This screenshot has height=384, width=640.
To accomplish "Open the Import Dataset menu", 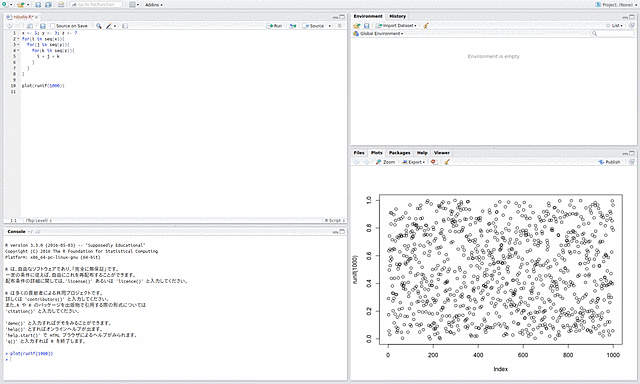I will pos(396,25).
